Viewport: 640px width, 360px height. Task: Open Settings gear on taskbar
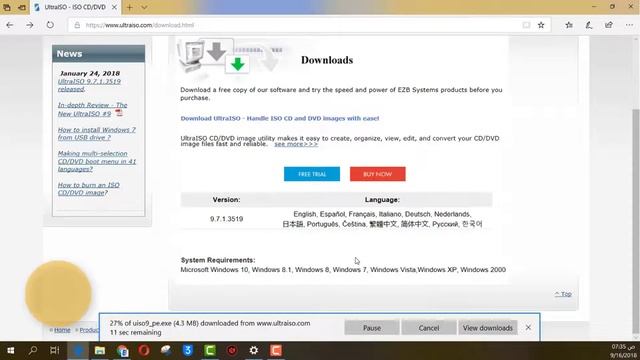[254, 350]
